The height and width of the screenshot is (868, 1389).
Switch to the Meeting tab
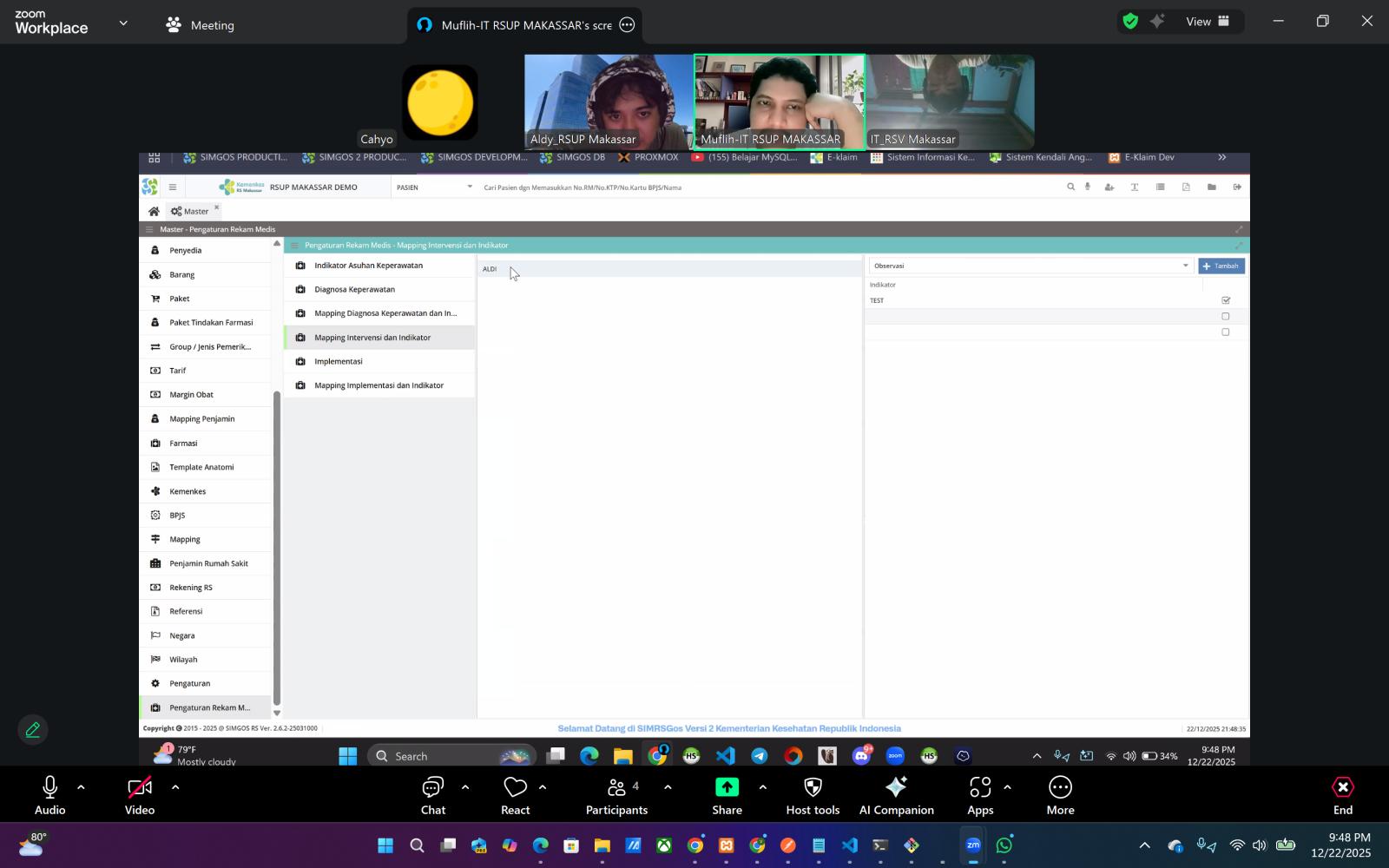click(201, 25)
